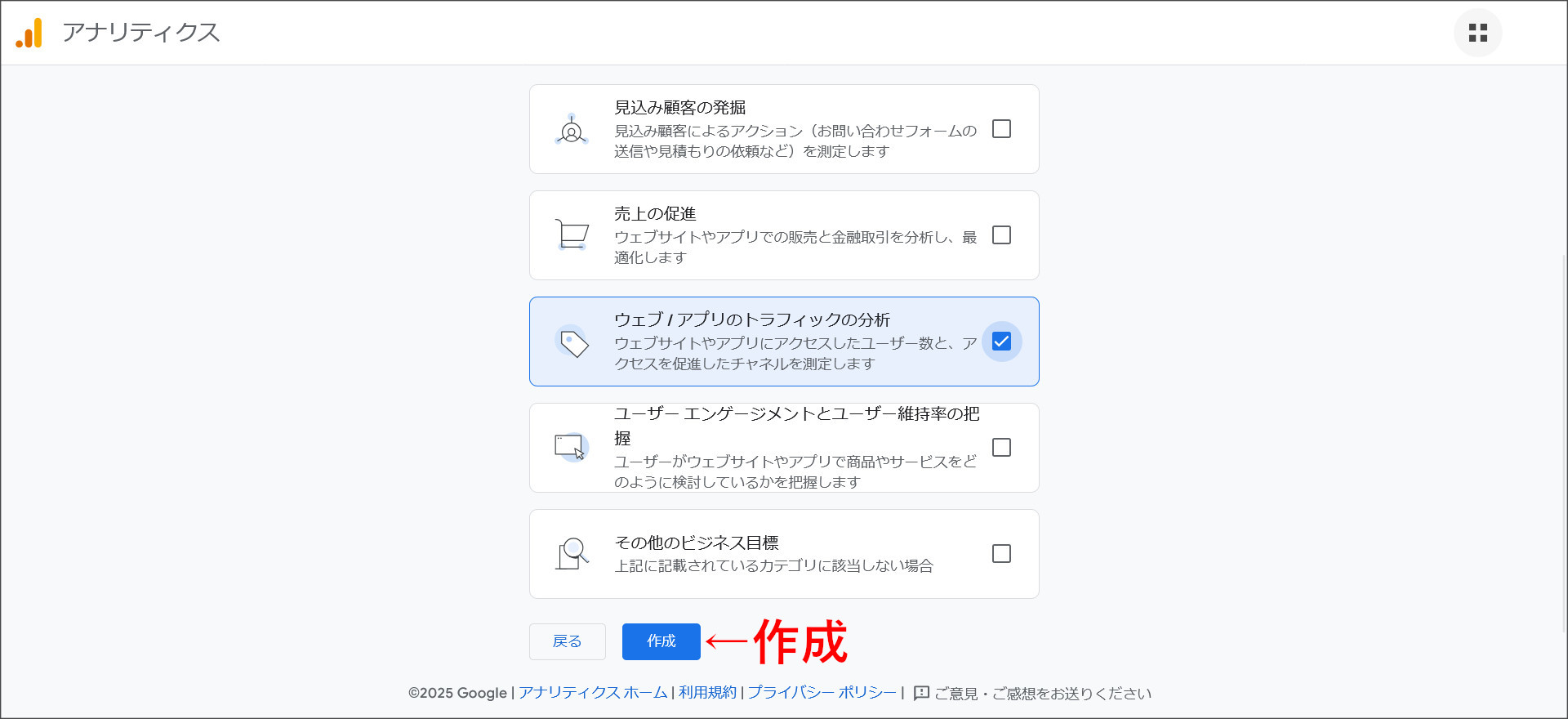The height and width of the screenshot is (719, 1568).
Task: Click the screen cursor icon for user engagement
Action: click(572, 448)
